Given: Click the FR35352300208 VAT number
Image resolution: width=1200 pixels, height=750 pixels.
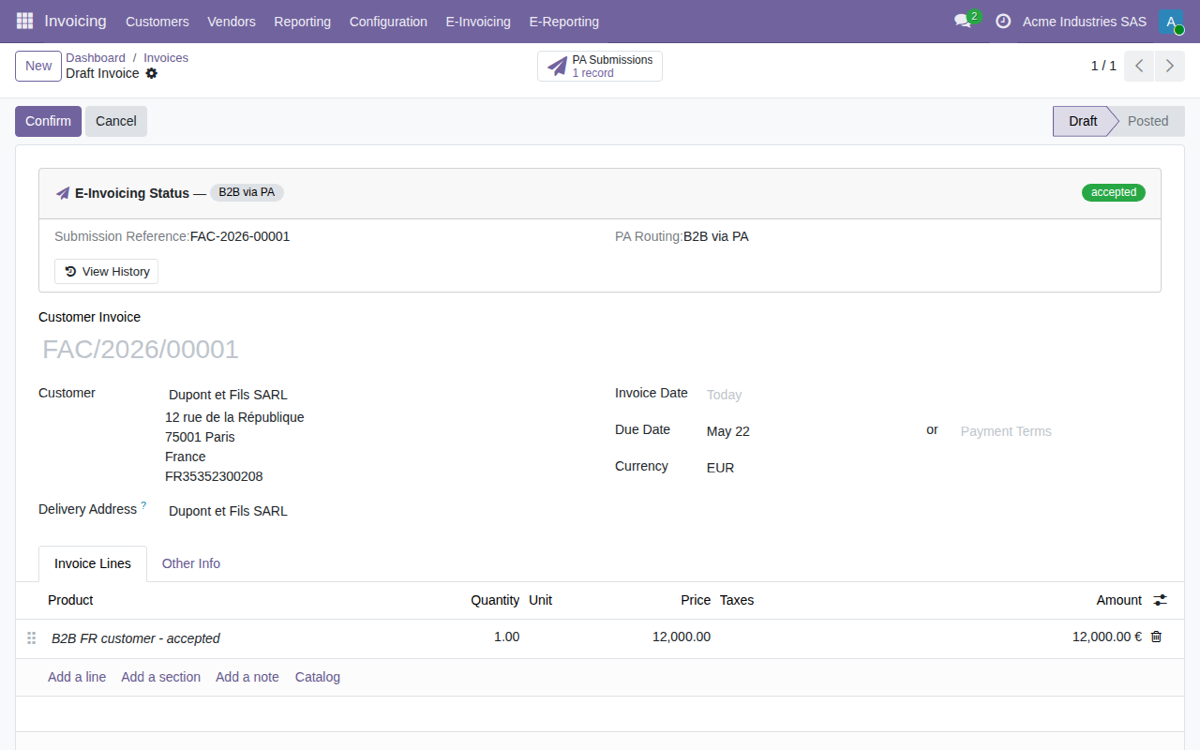Looking at the screenshot, I should pos(214,477).
